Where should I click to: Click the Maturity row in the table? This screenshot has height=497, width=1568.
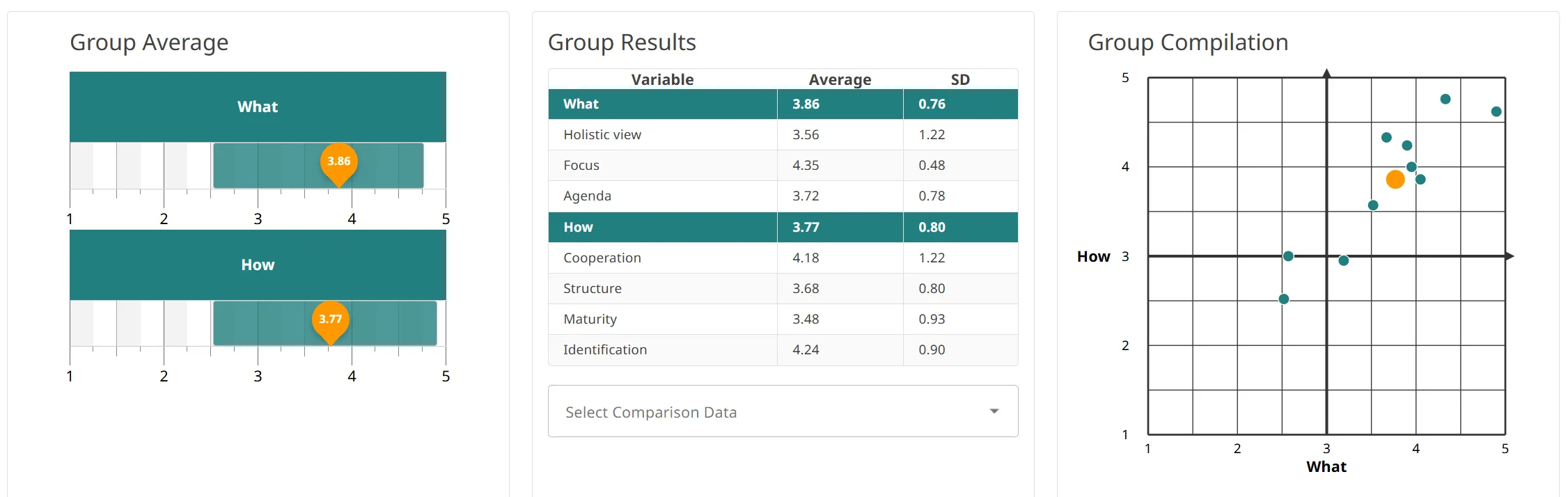[x=783, y=319]
